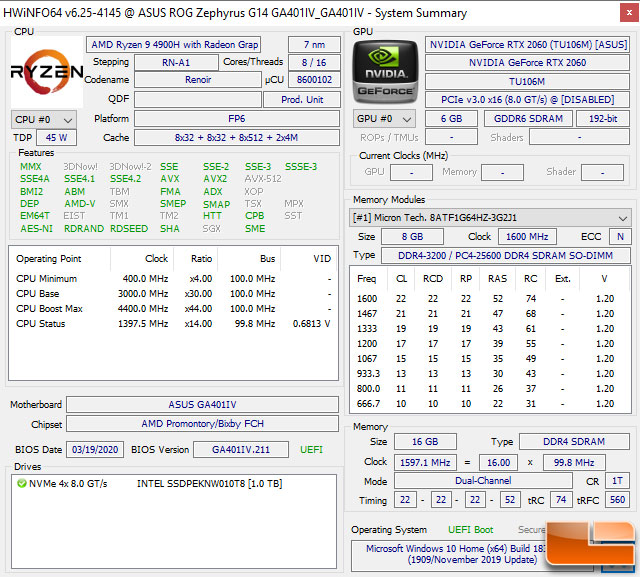640x577 pixels.
Task: Click the DDR4-3200 / PC4-25600 type field
Action: (505, 255)
